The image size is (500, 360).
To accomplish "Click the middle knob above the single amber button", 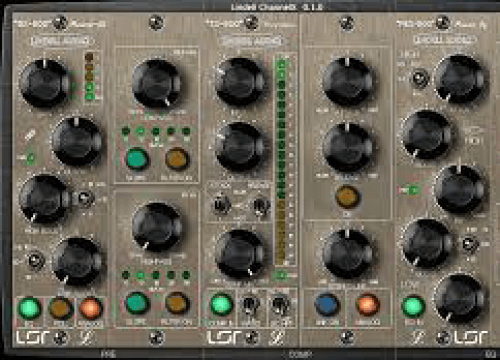I will (x=347, y=147).
